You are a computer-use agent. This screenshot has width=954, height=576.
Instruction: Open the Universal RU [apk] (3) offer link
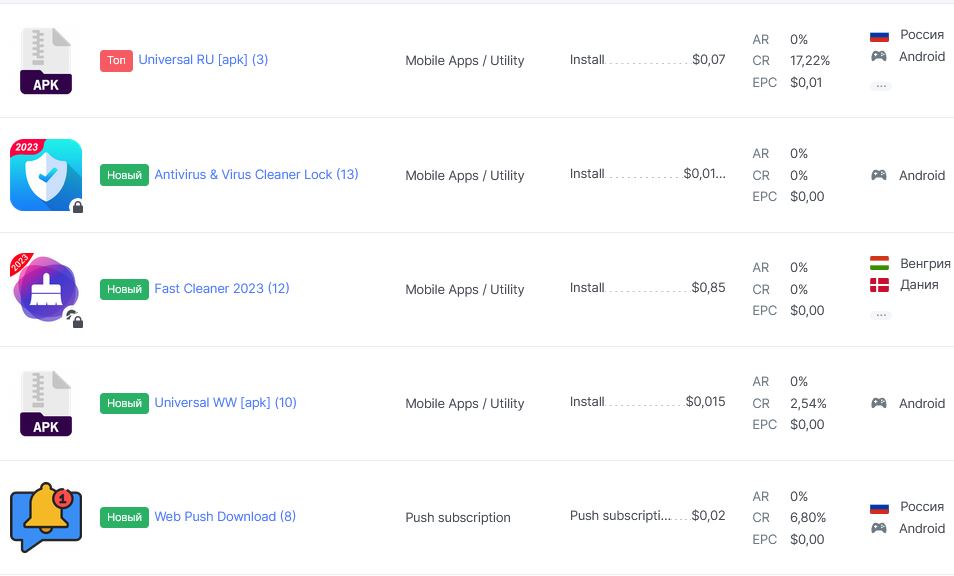(203, 60)
